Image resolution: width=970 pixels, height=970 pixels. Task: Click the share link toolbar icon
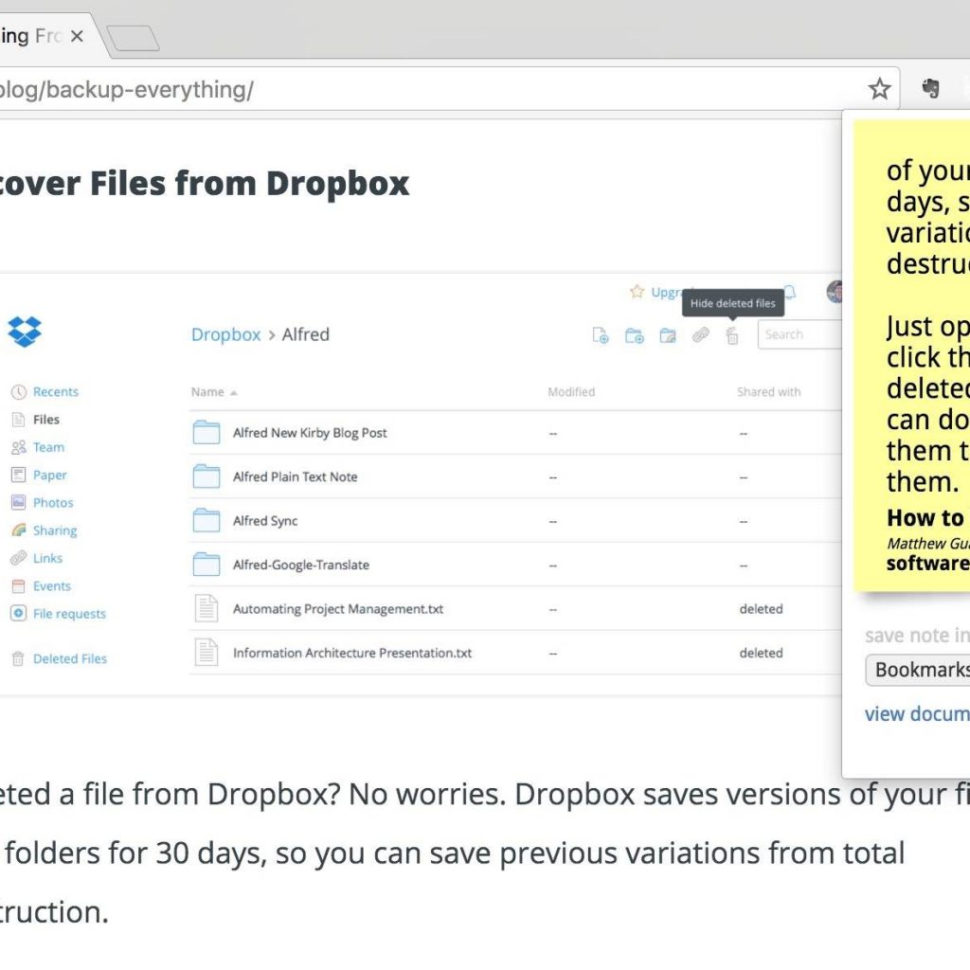click(700, 335)
